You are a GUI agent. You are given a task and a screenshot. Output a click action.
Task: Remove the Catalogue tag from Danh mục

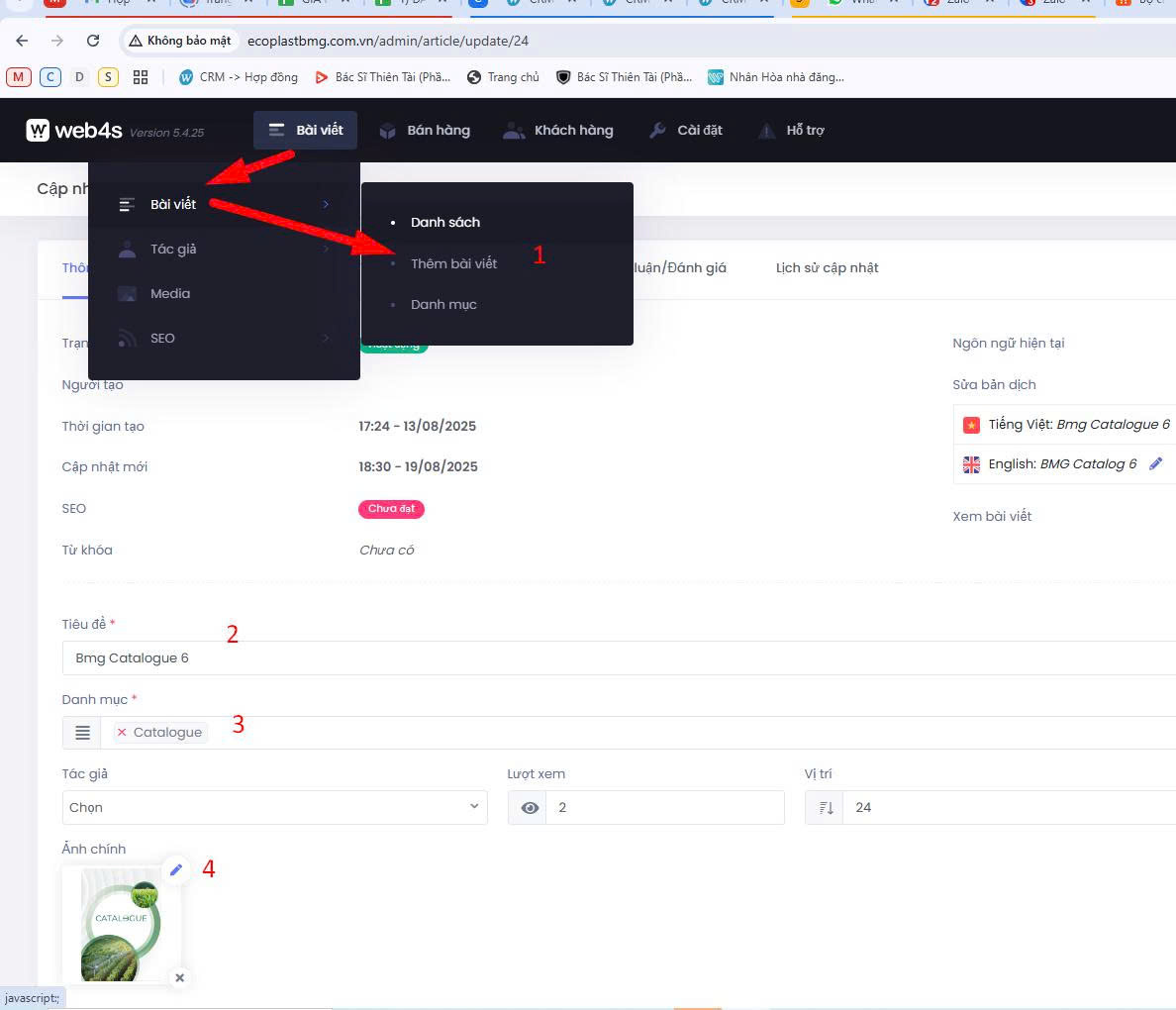(x=122, y=733)
